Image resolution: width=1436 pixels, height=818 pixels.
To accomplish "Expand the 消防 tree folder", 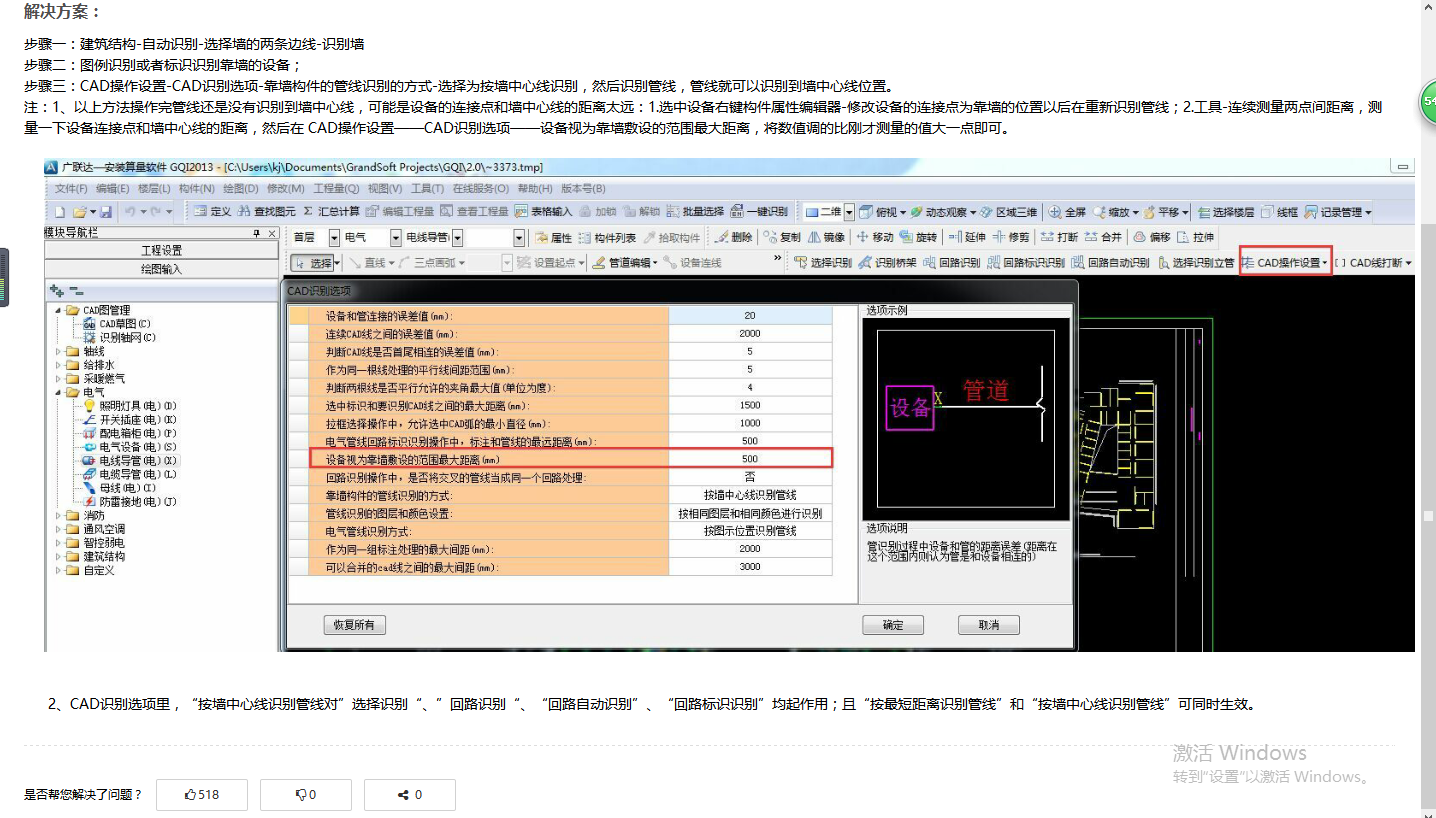I will [60, 515].
